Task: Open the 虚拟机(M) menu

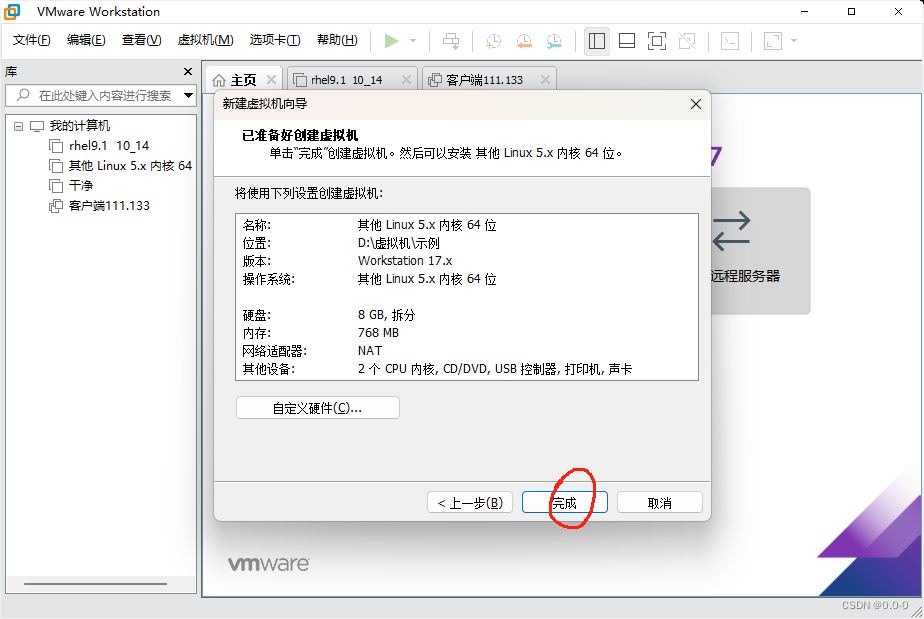Action: 206,40
